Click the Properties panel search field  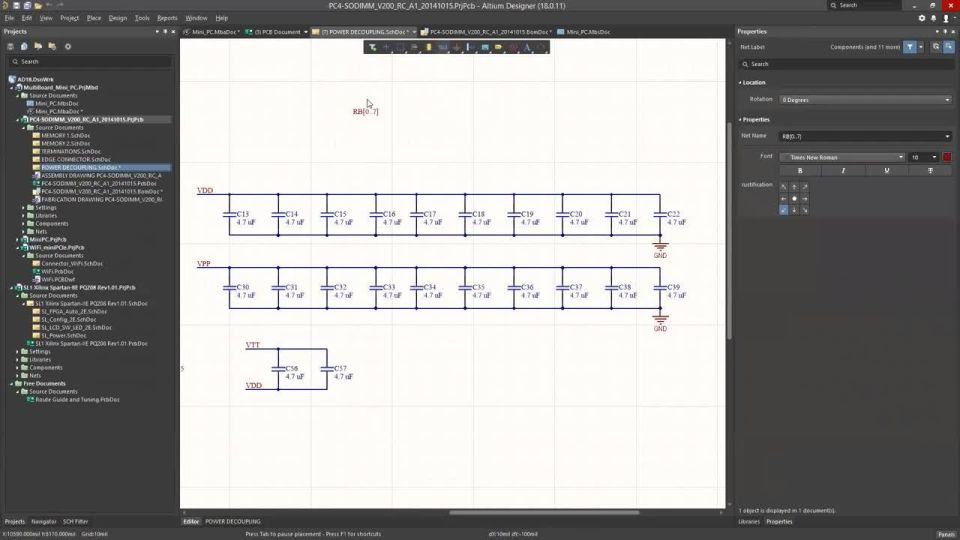[846, 64]
